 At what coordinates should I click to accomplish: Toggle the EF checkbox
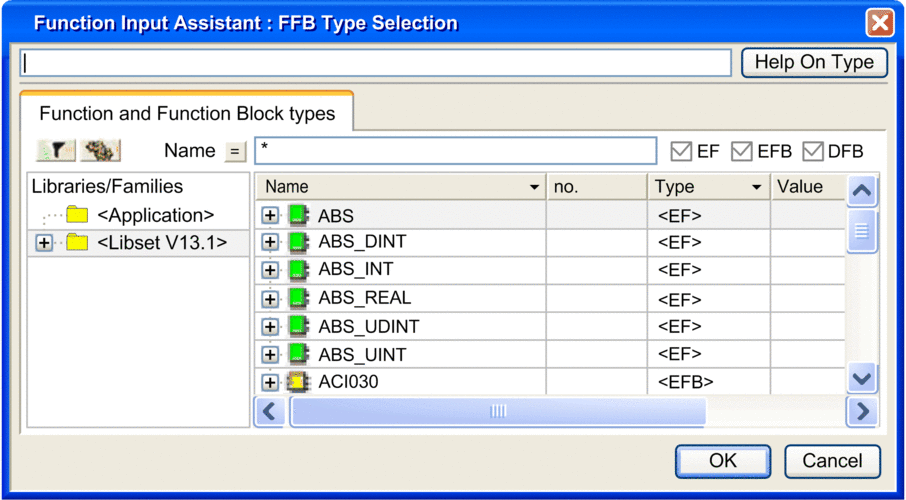point(681,151)
